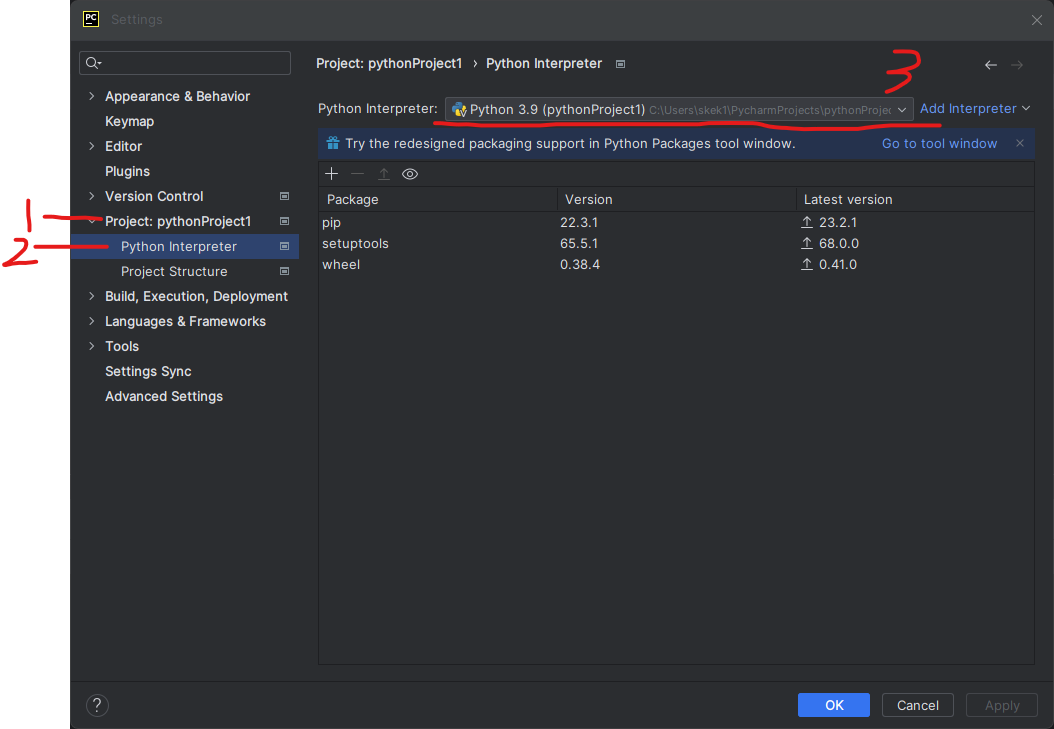The image size is (1054, 729).
Task: Select the pip package row
Action: 676,222
